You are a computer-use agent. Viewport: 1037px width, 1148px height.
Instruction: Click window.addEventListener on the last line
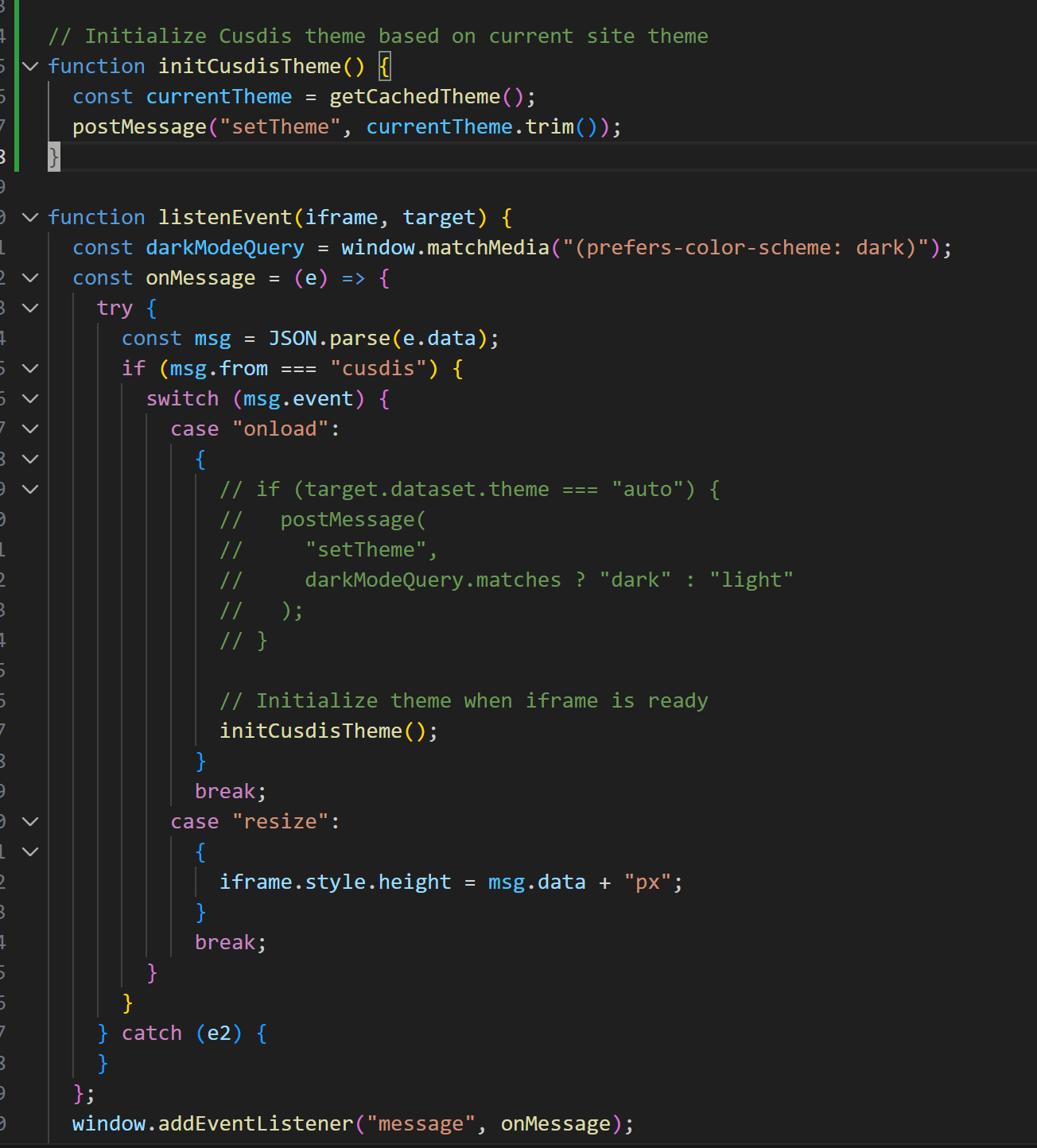[x=212, y=1123]
